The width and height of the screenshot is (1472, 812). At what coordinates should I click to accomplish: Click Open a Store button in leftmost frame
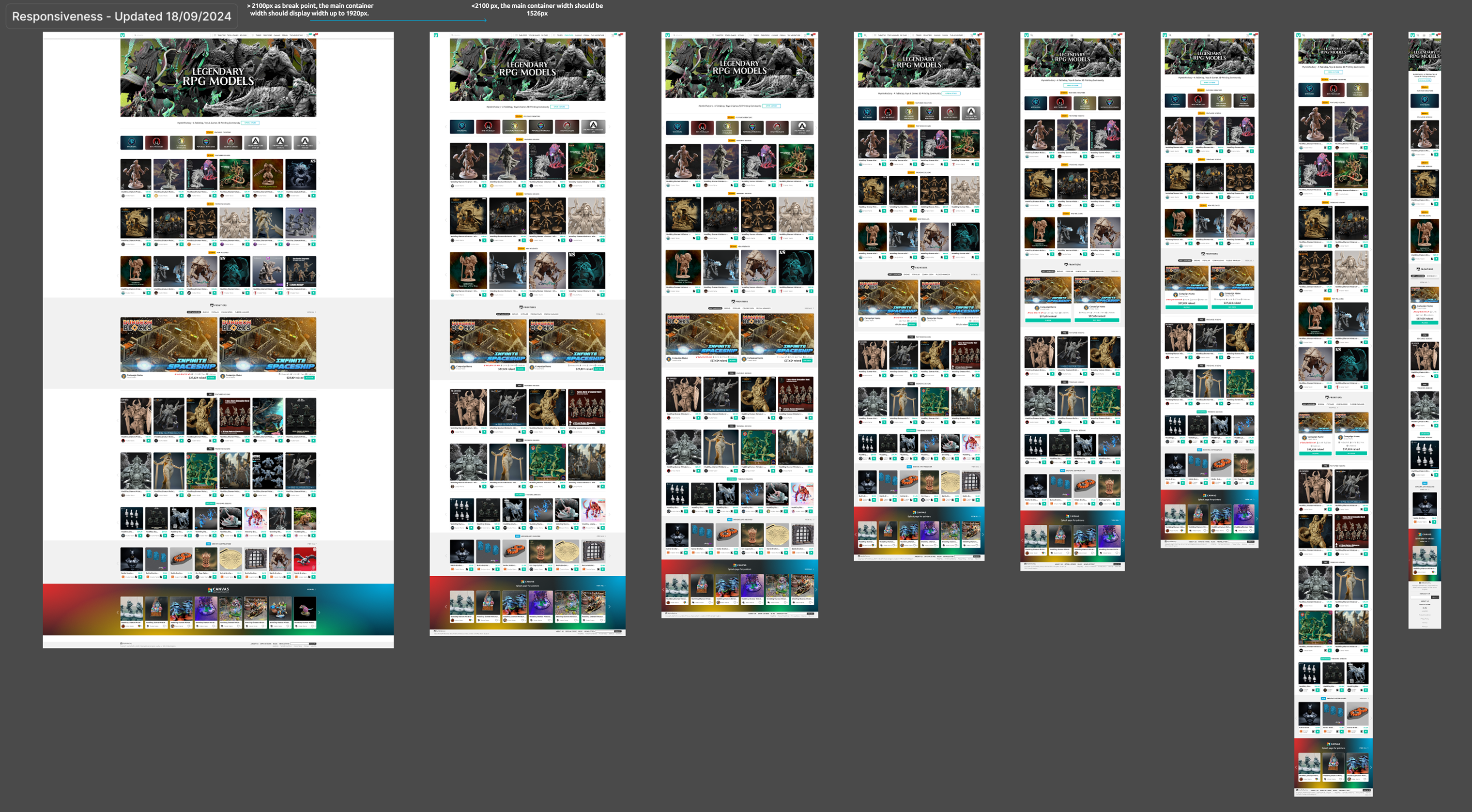pyautogui.click(x=250, y=123)
